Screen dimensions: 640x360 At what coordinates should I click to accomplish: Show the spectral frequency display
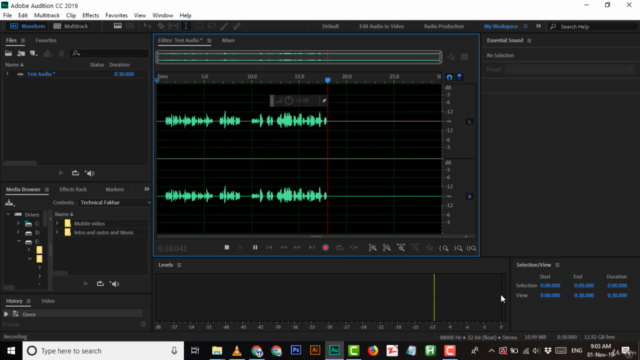(118, 26)
